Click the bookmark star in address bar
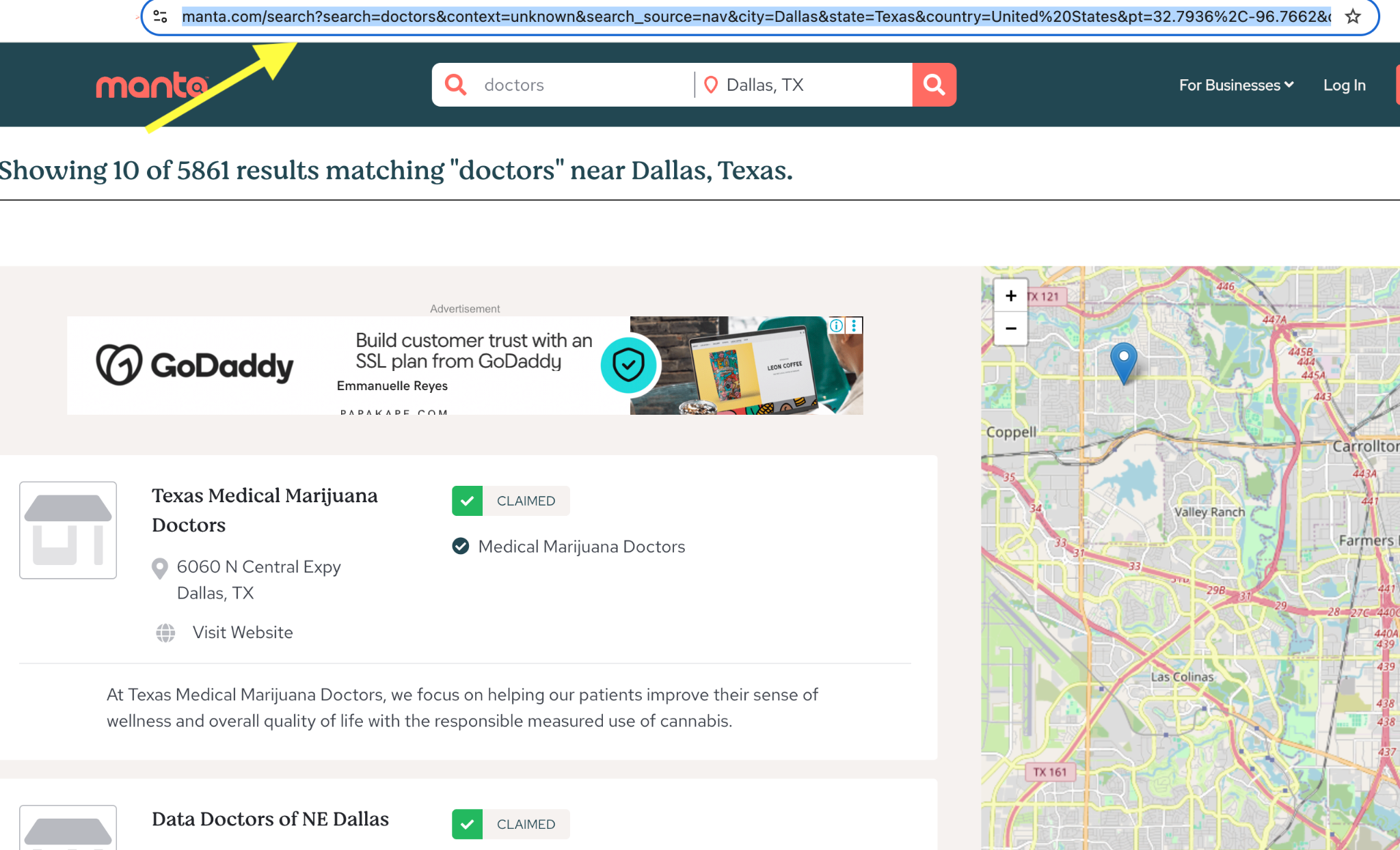 [x=1353, y=16]
